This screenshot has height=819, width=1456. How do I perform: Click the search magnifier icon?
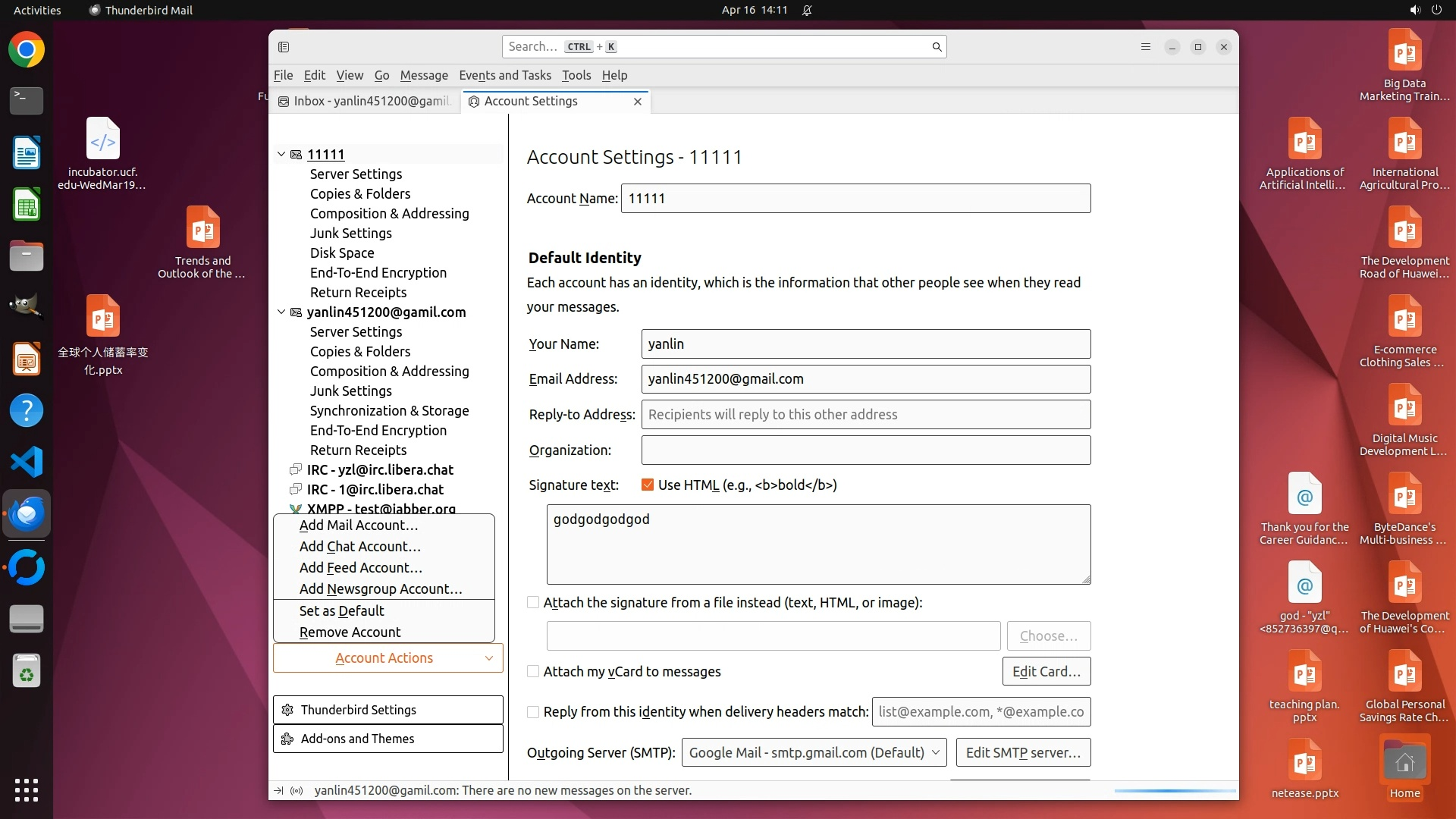[937, 47]
